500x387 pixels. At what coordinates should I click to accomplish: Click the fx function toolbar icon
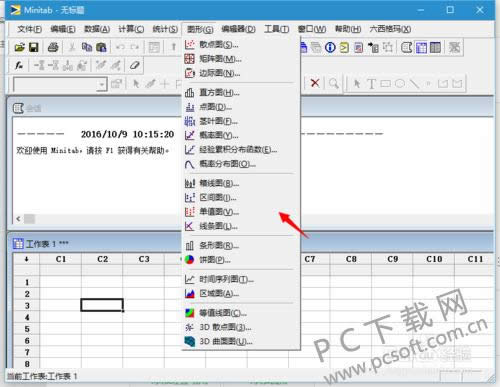point(19,65)
